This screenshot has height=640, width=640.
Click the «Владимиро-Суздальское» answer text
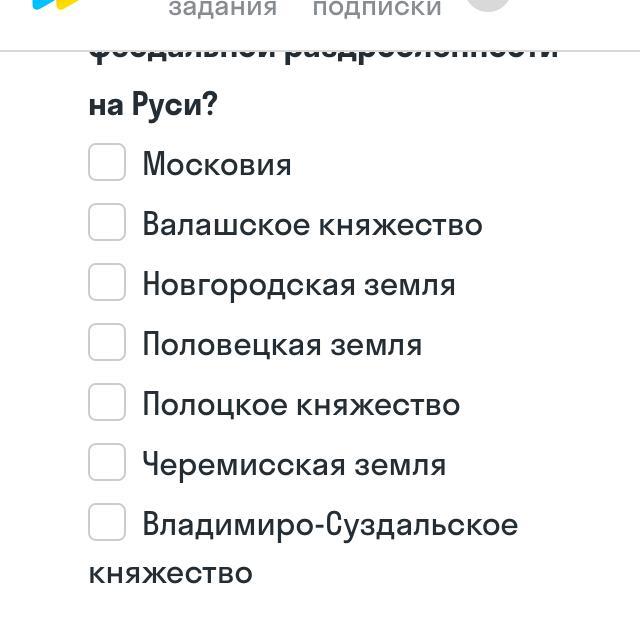330,524
